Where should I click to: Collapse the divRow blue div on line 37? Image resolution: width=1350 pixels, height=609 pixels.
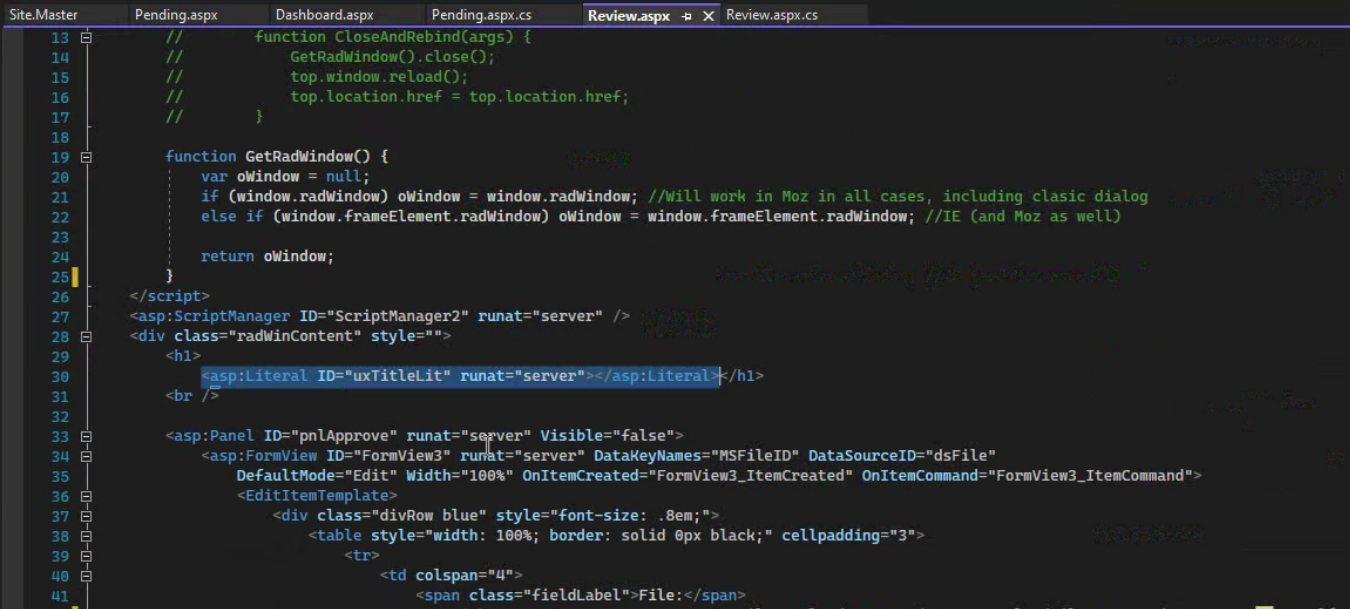point(86,516)
